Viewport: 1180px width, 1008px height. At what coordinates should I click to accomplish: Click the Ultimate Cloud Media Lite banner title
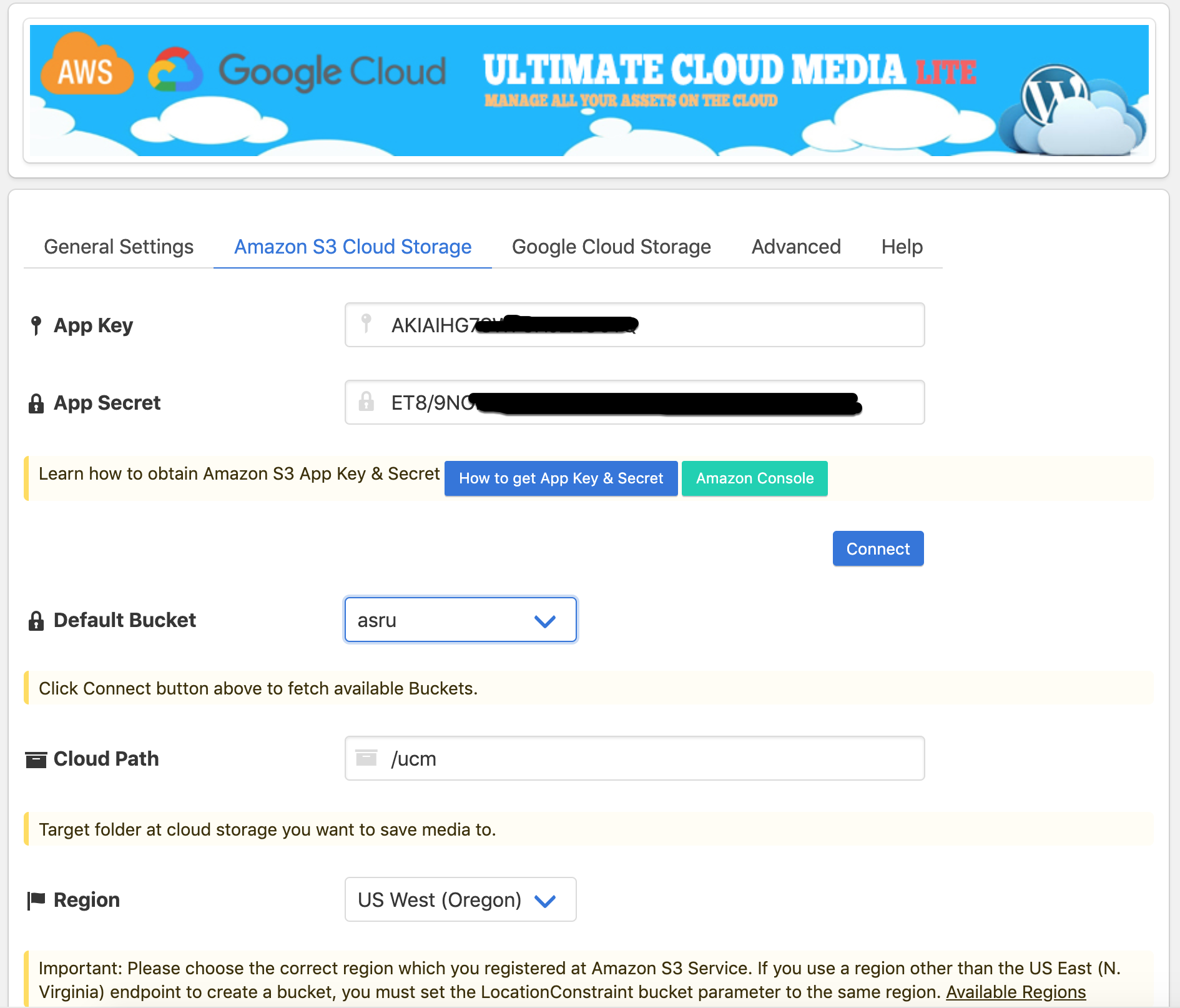[730, 70]
